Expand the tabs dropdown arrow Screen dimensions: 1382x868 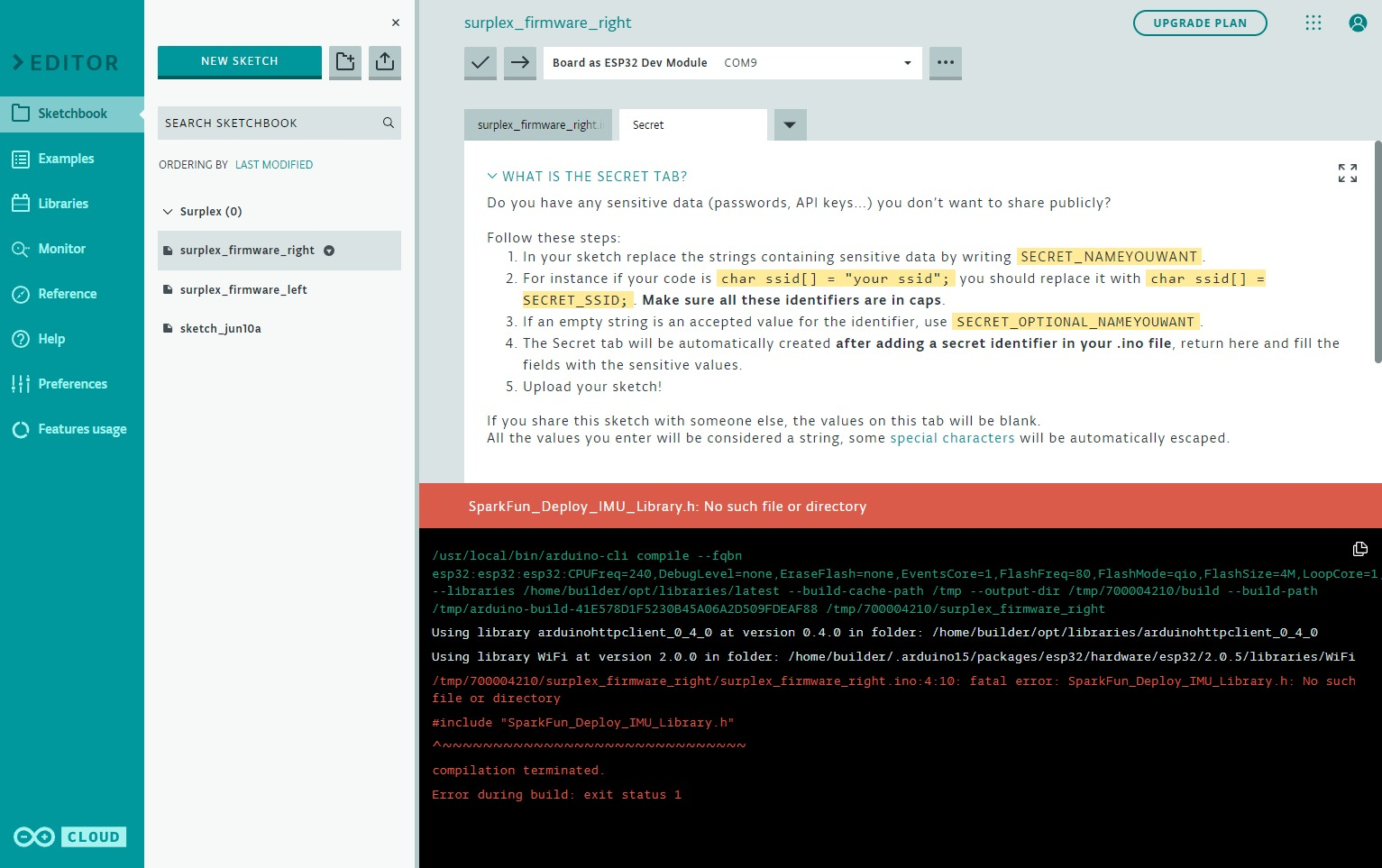pyautogui.click(x=790, y=125)
